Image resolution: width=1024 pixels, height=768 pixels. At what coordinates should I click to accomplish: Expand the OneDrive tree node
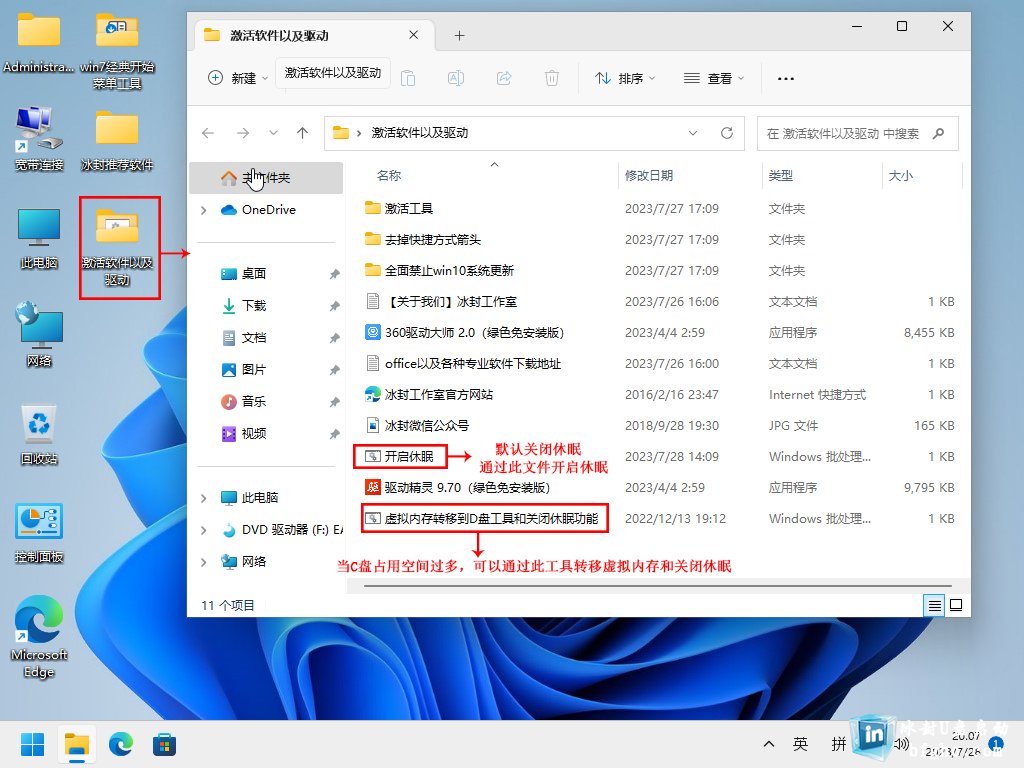click(204, 210)
